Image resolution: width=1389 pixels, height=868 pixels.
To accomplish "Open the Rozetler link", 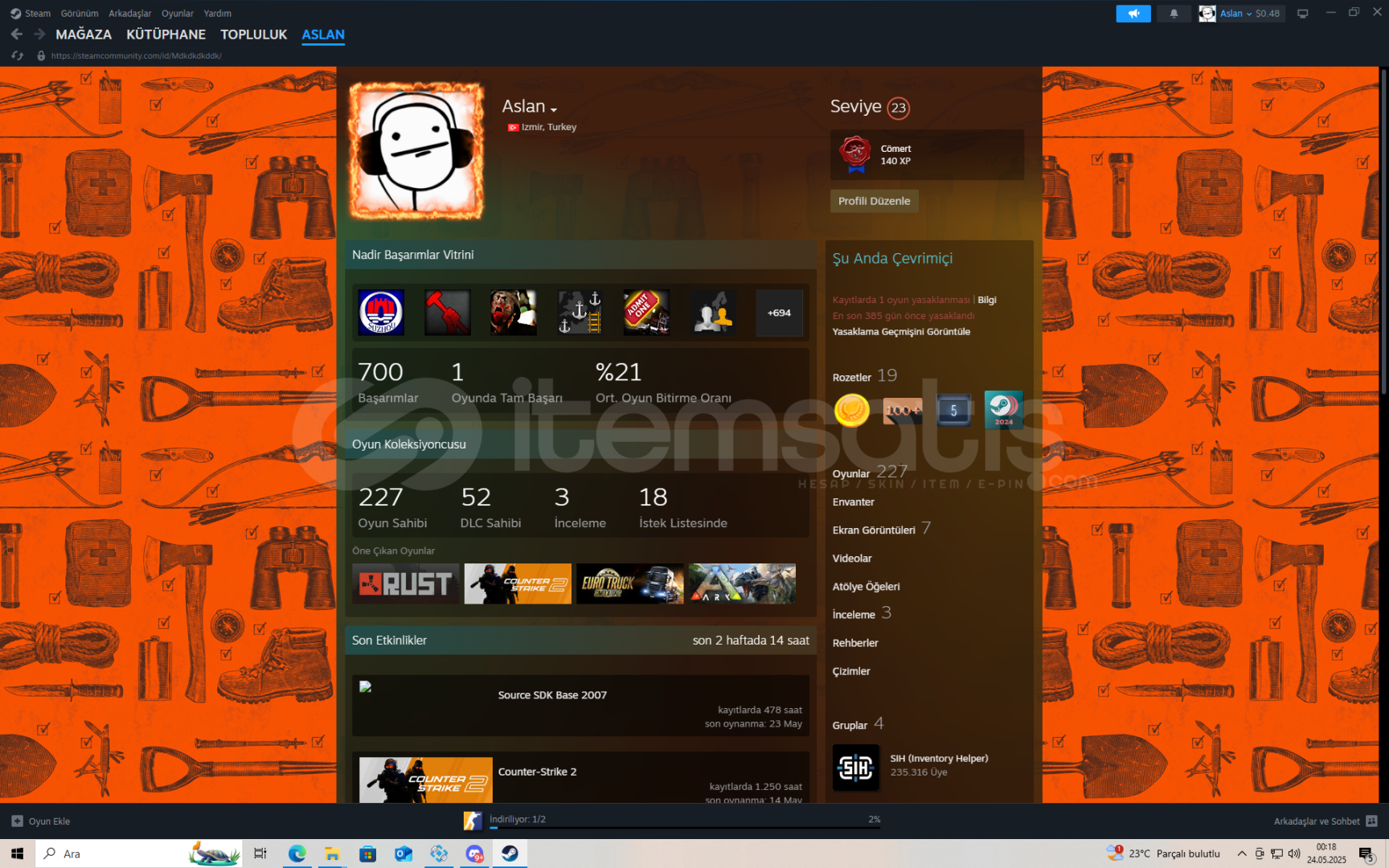I will coord(852,377).
